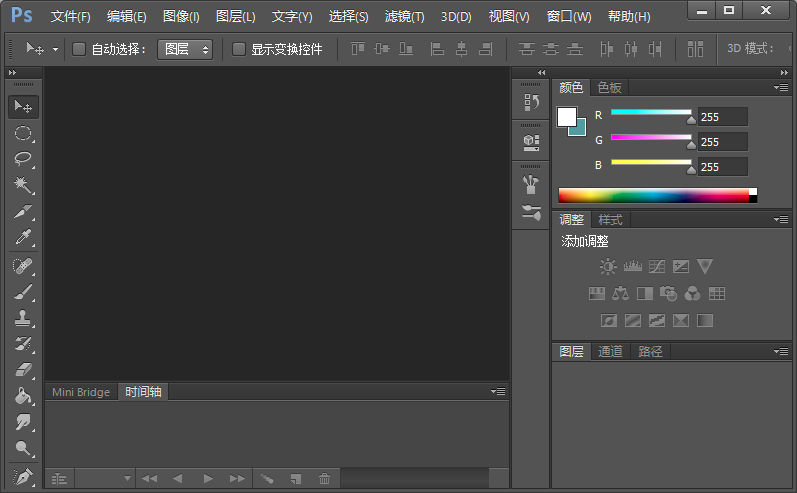797x493 pixels.
Task: Open the Brush Presets panel icon
Action: [531, 212]
